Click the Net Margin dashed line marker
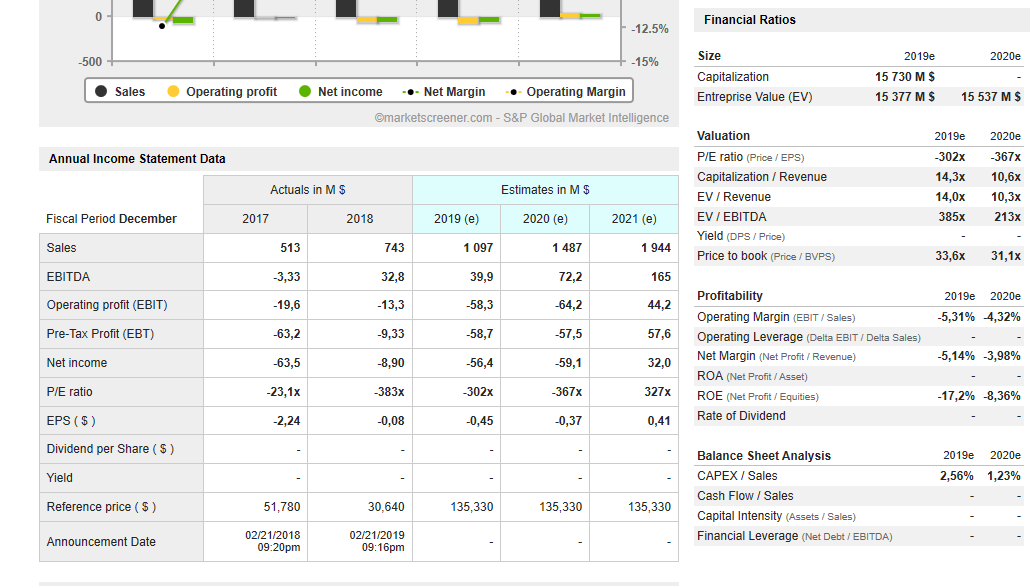This screenshot has height=586, width=1033. pyautogui.click(x=410, y=91)
